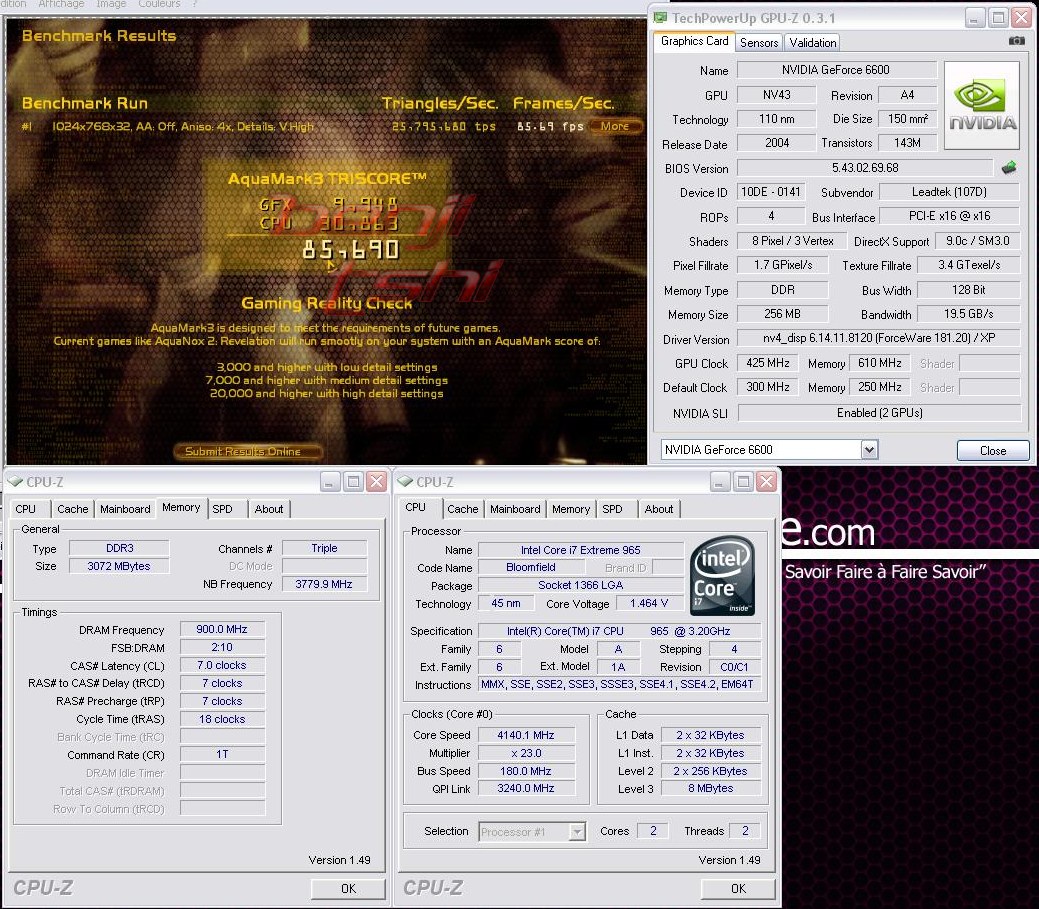The width and height of the screenshot is (1039, 909).
Task: Open the Cache tab in left CPU-Z window
Action: pos(73,509)
